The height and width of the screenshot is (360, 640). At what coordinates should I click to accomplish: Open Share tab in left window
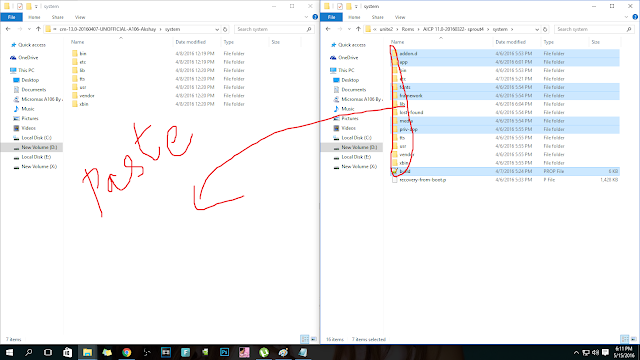tap(58, 17)
